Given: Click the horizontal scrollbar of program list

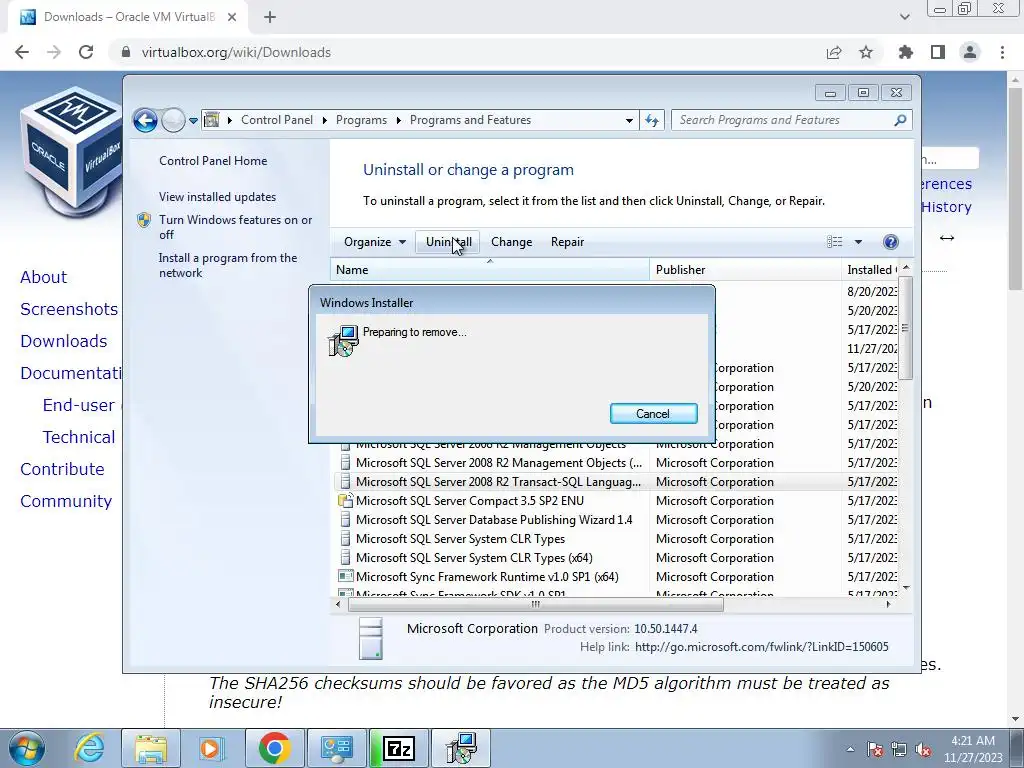Looking at the screenshot, I should pyautogui.click(x=536, y=605).
